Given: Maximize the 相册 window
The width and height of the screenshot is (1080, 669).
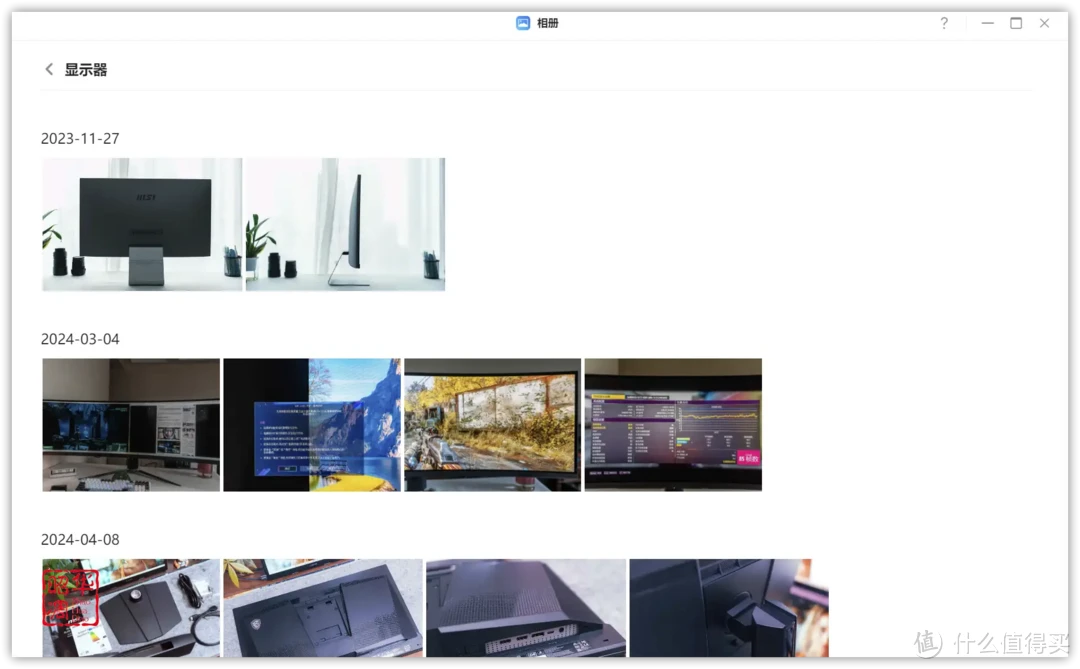Looking at the screenshot, I should point(1014,22).
